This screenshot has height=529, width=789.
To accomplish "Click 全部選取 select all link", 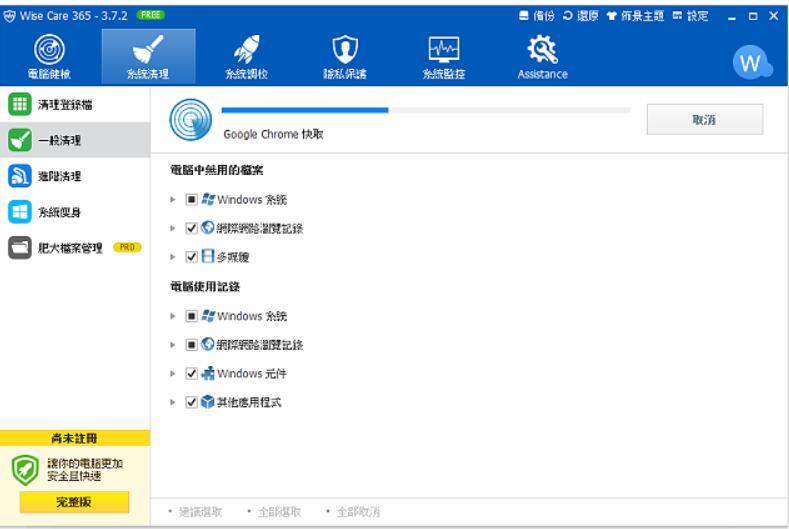I will pos(279,512).
